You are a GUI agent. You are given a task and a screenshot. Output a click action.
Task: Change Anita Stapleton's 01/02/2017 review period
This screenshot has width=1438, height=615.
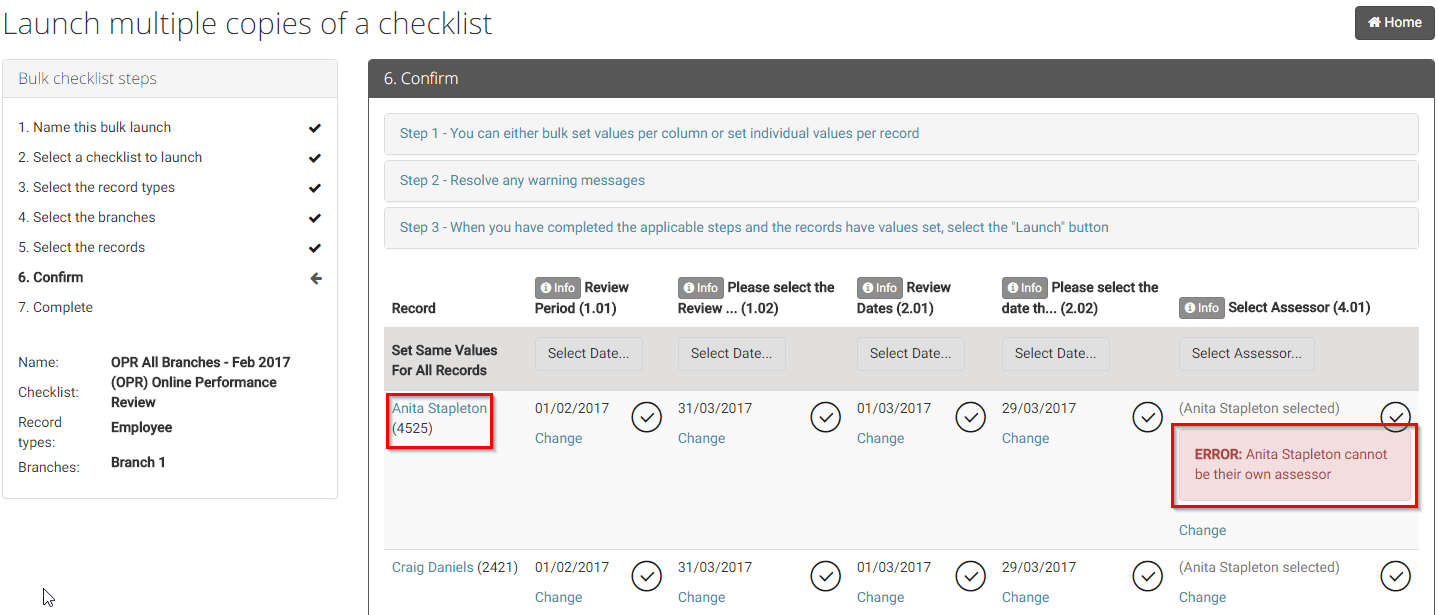tap(558, 438)
